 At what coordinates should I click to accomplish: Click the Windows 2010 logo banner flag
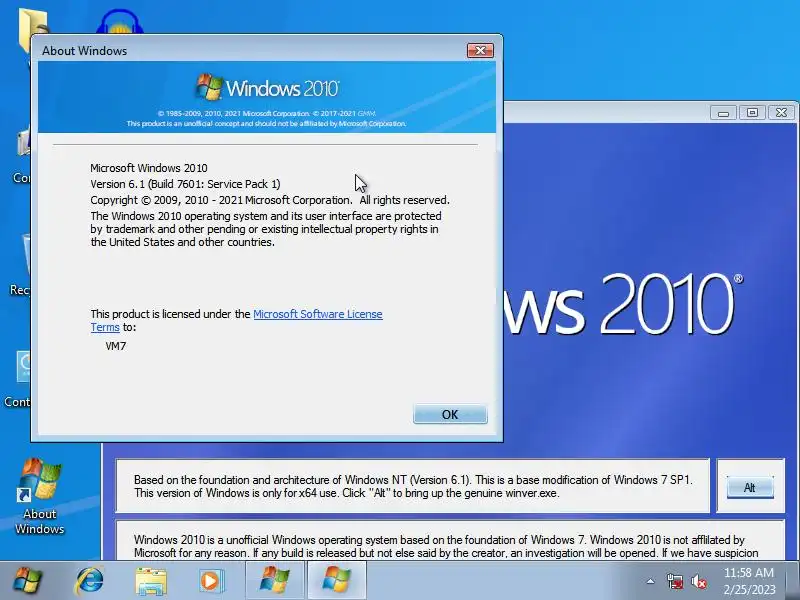tap(209, 87)
